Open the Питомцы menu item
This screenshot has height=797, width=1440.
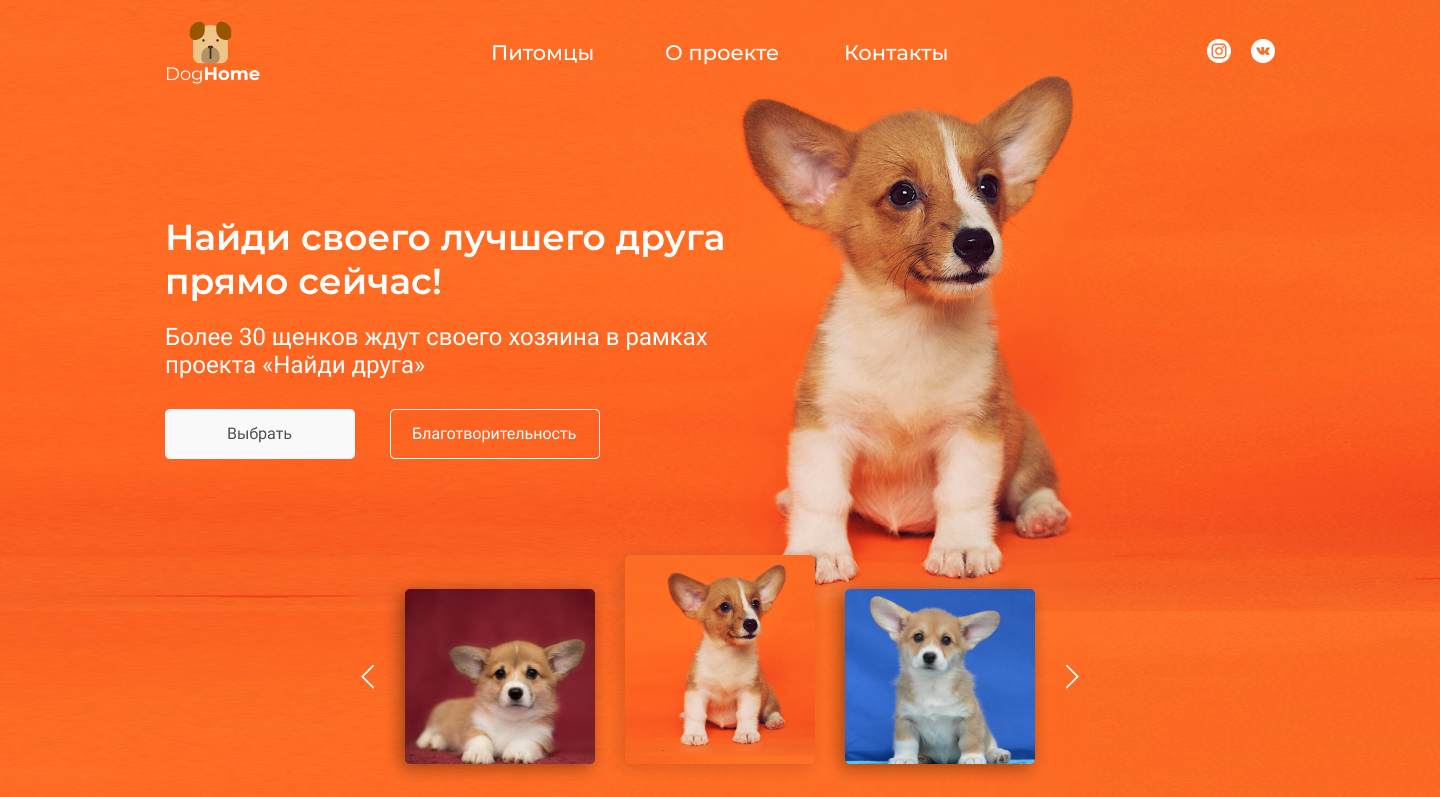[543, 53]
